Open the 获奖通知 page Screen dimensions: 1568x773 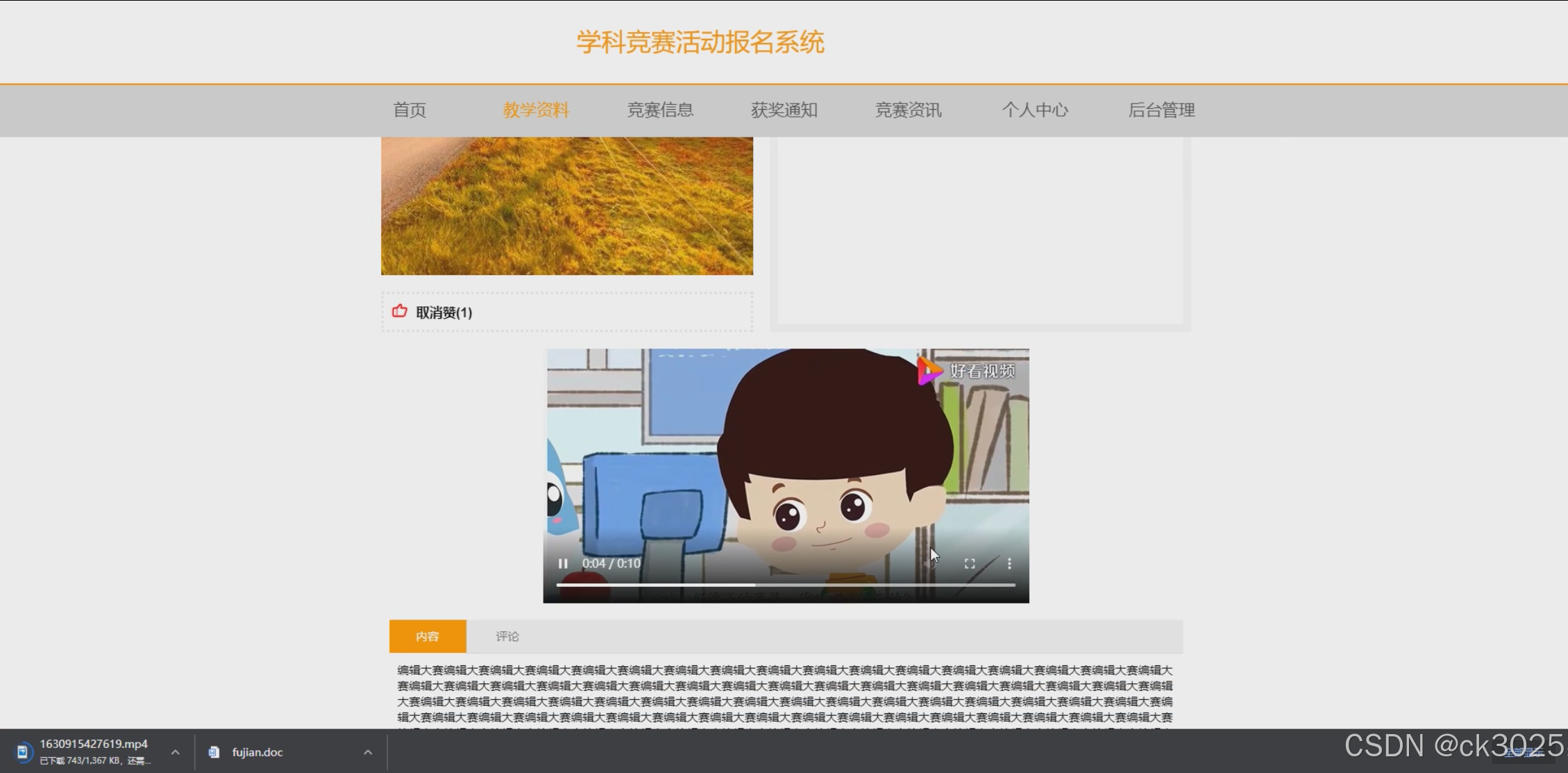pos(784,110)
